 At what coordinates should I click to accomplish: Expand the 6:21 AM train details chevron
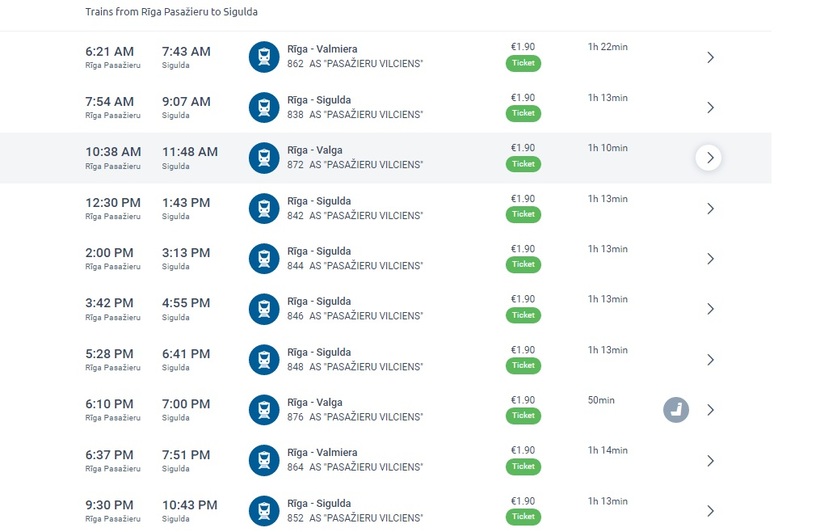(x=710, y=57)
